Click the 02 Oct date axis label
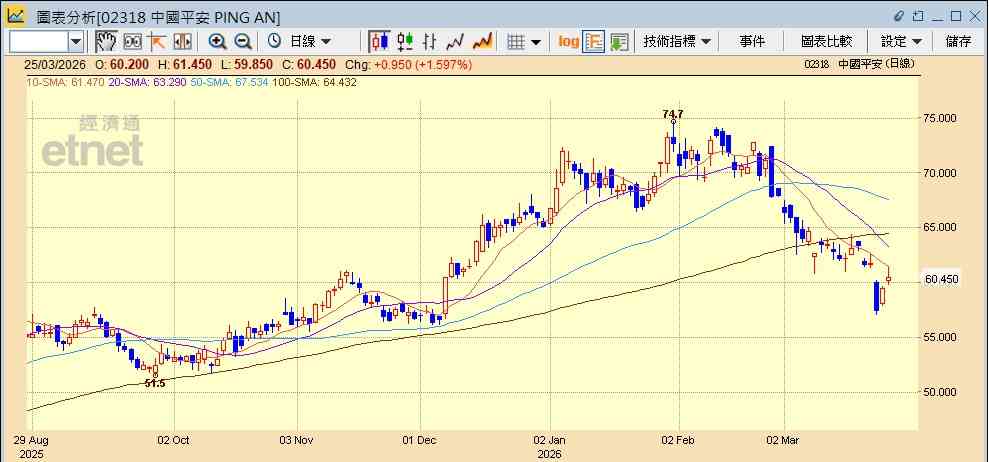The height and width of the screenshot is (462, 989). (x=173, y=441)
